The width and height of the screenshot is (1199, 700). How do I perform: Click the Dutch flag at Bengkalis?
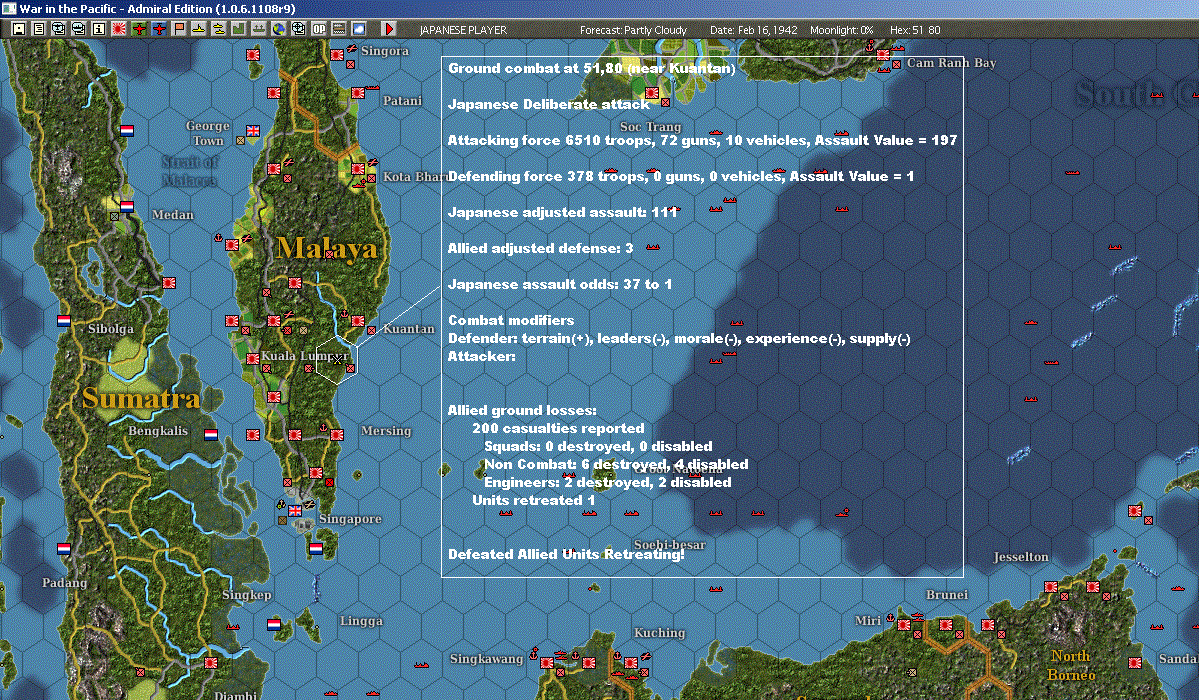coord(211,435)
